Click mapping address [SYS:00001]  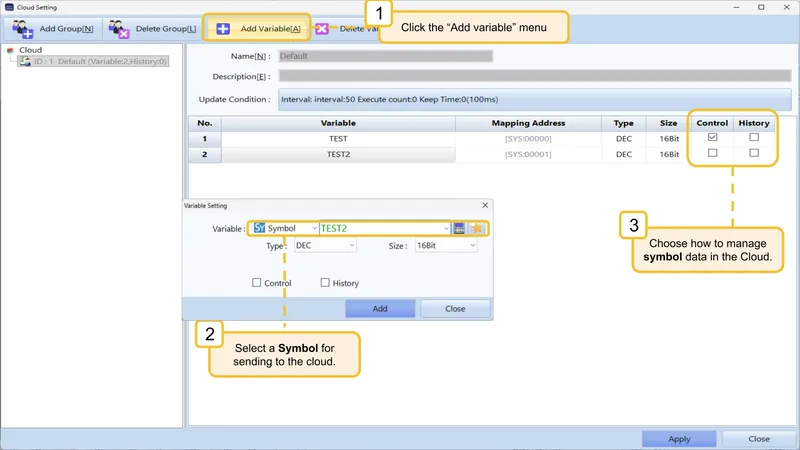[x=528, y=155]
